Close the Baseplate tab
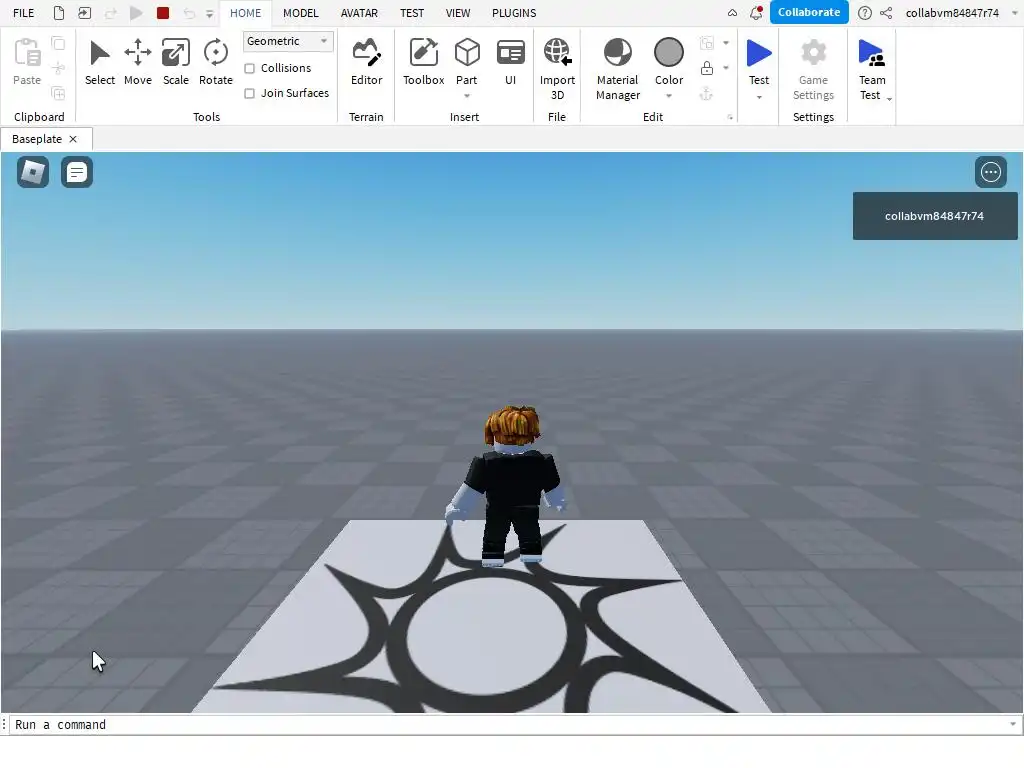This screenshot has width=1024, height=768. (x=73, y=139)
